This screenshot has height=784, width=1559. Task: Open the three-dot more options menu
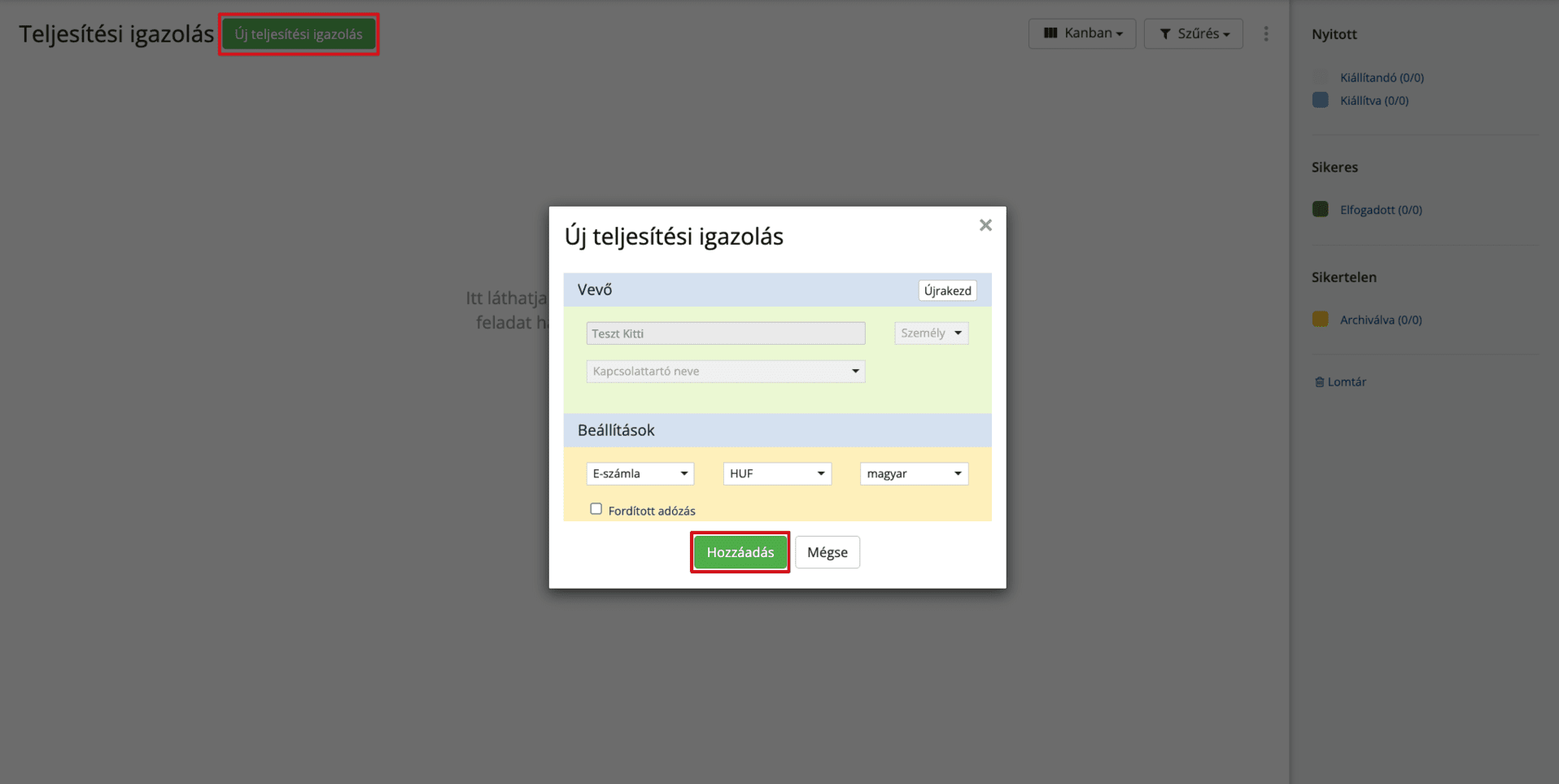point(1265,33)
